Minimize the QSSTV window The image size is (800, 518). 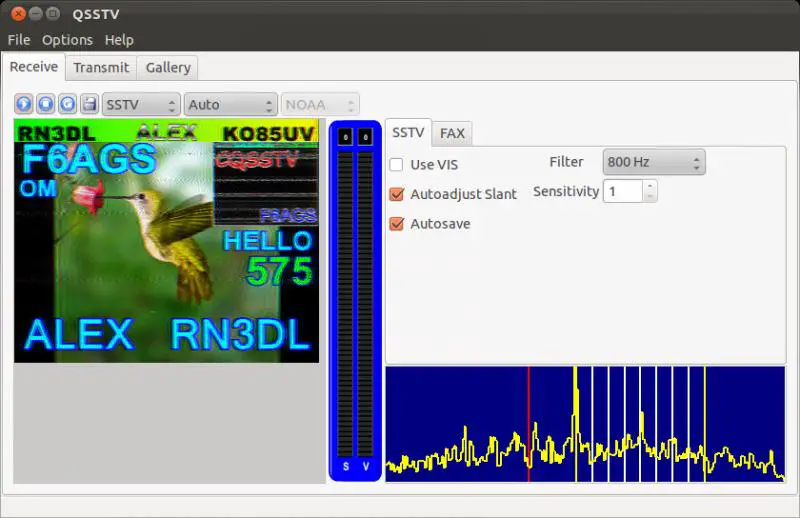(x=36, y=14)
